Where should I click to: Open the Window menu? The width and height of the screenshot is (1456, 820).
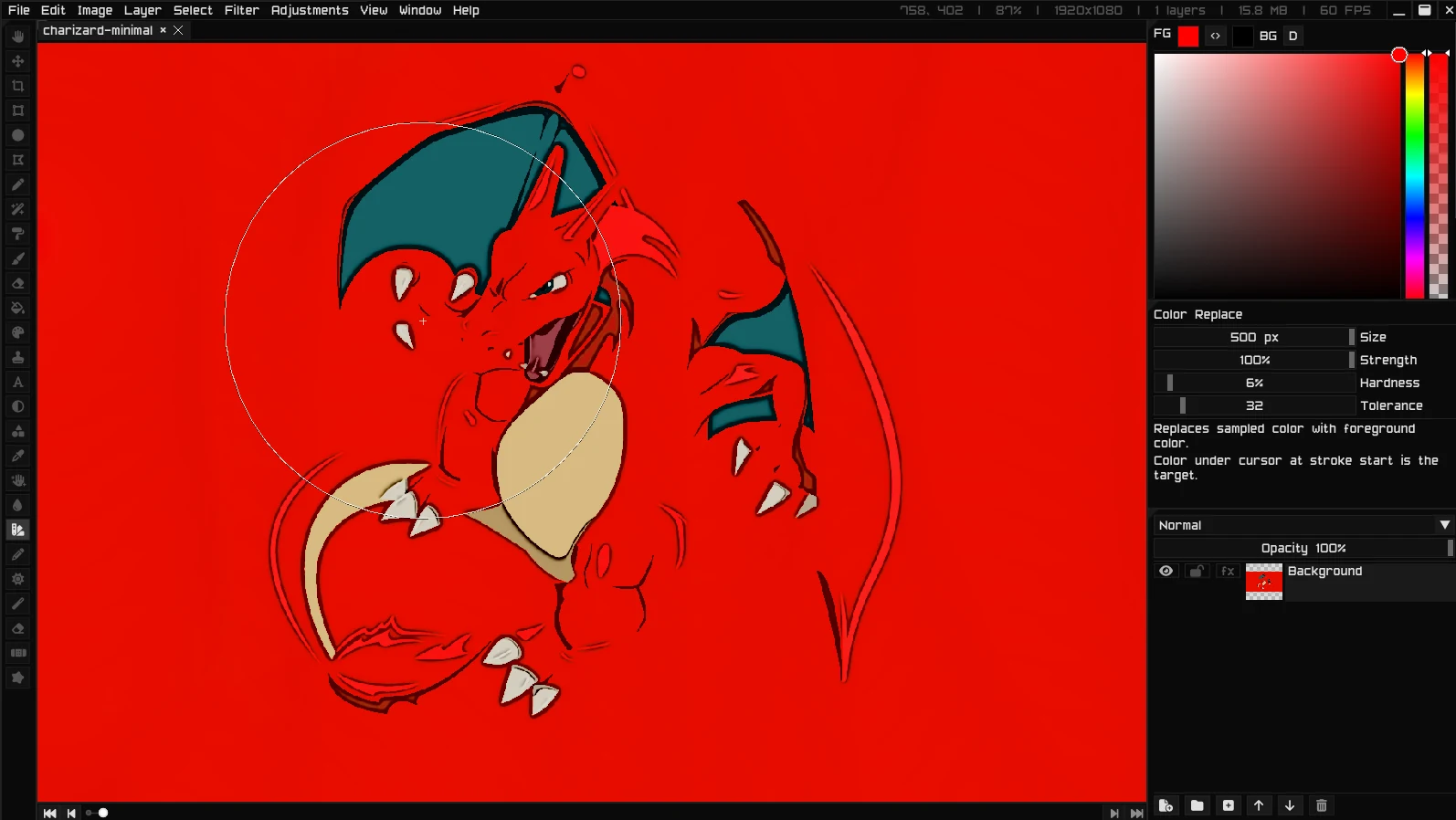(420, 10)
